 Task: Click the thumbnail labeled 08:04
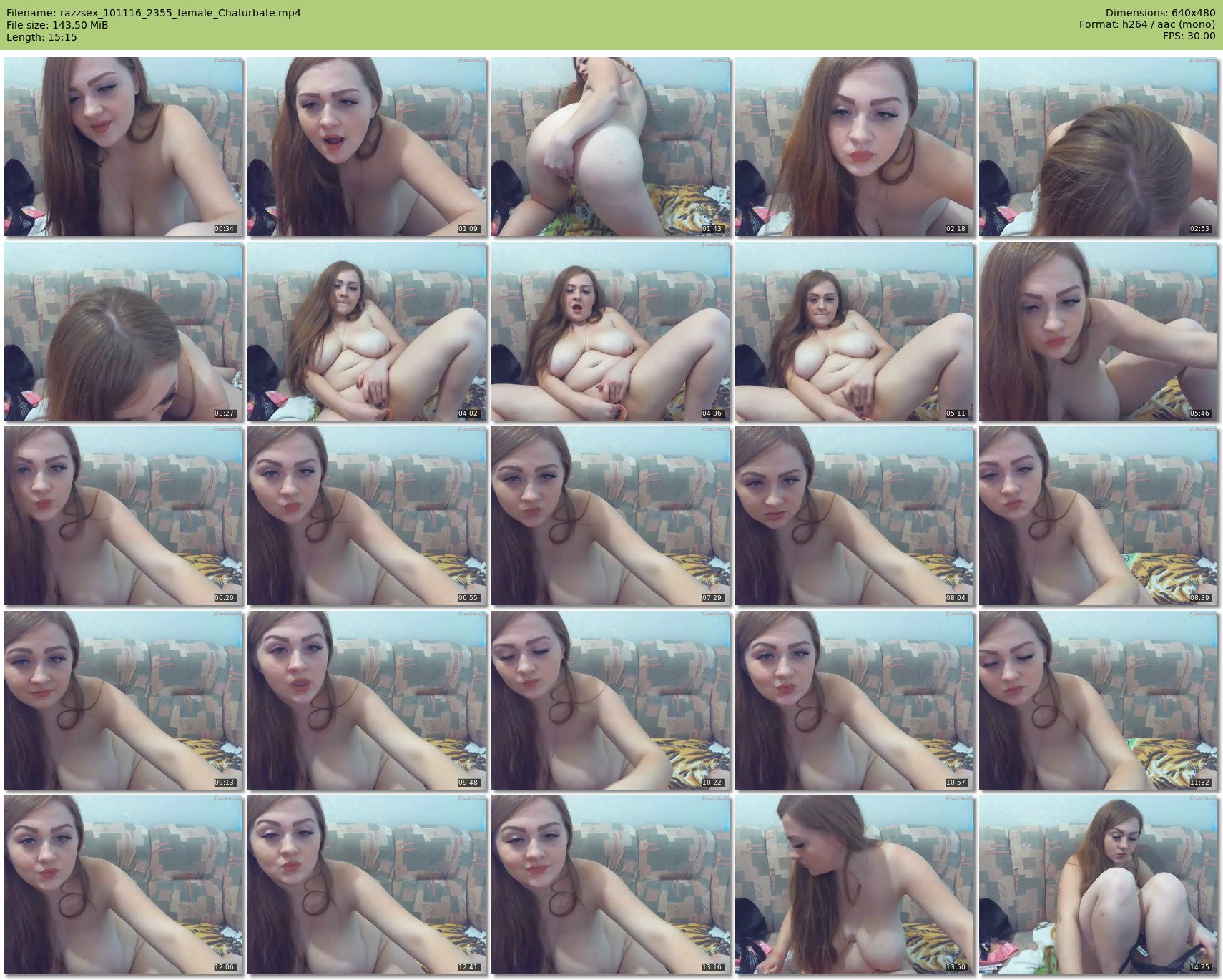[855, 516]
